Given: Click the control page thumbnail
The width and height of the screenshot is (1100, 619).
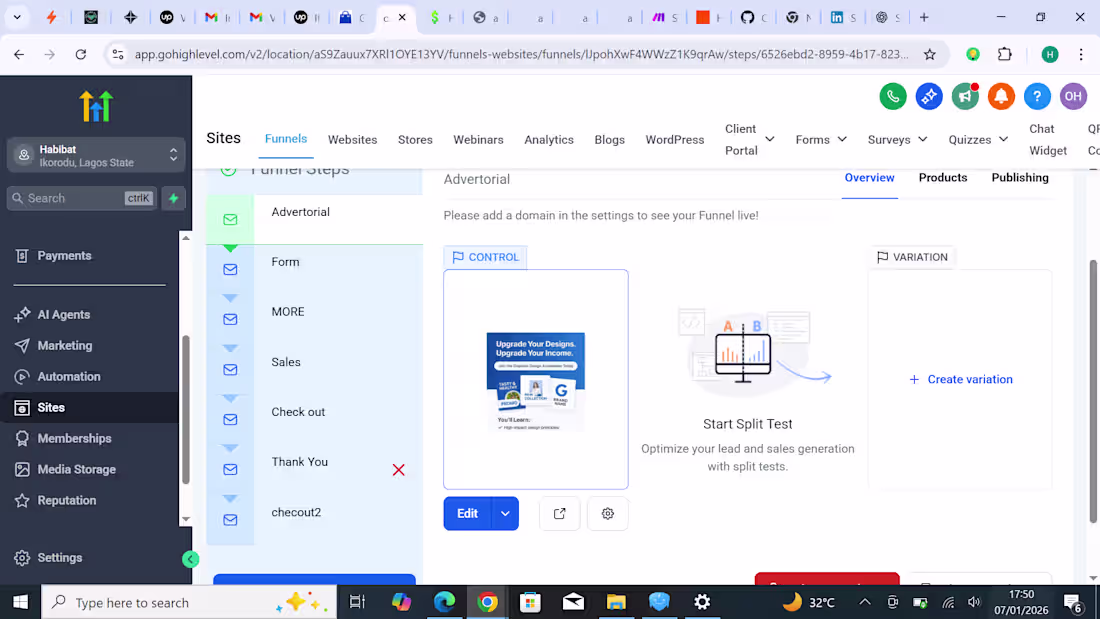Looking at the screenshot, I should point(536,380).
